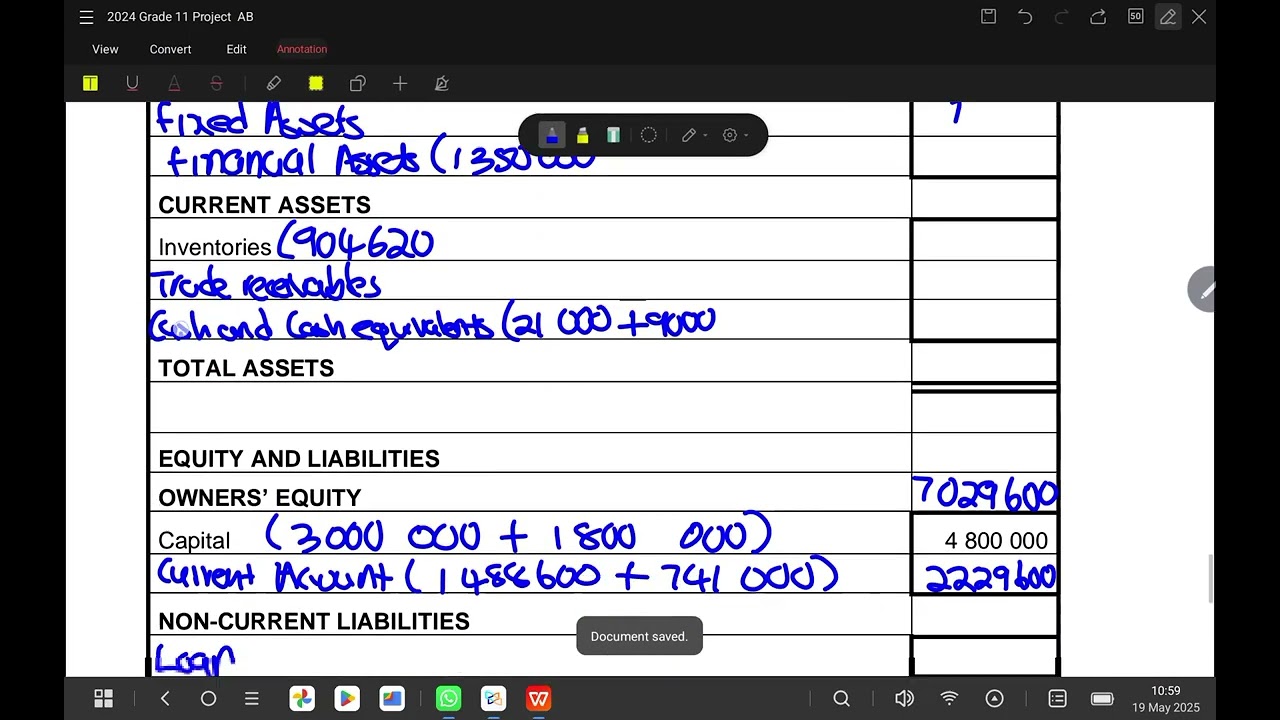The image size is (1280, 720).
Task: Click the EQUITY AND LIABILITIES heading
Action: 299,459
